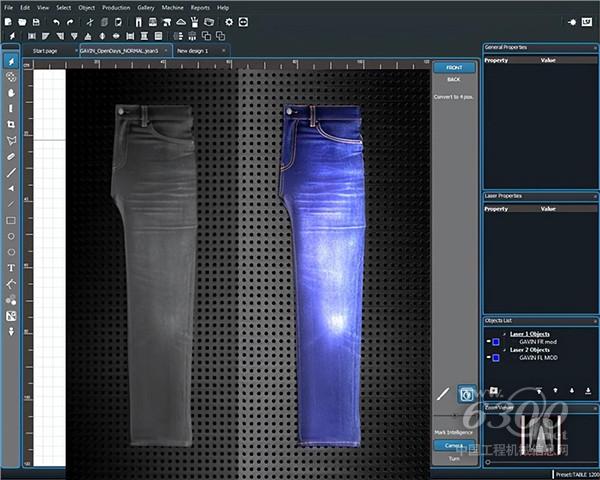Open the Production menu
The height and width of the screenshot is (480, 600).
point(115,7)
